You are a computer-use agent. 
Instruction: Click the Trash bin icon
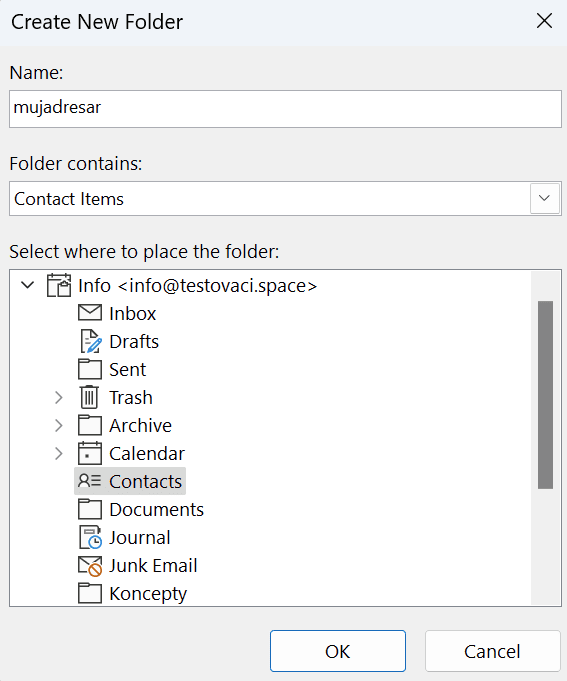(x=89, y=397)
